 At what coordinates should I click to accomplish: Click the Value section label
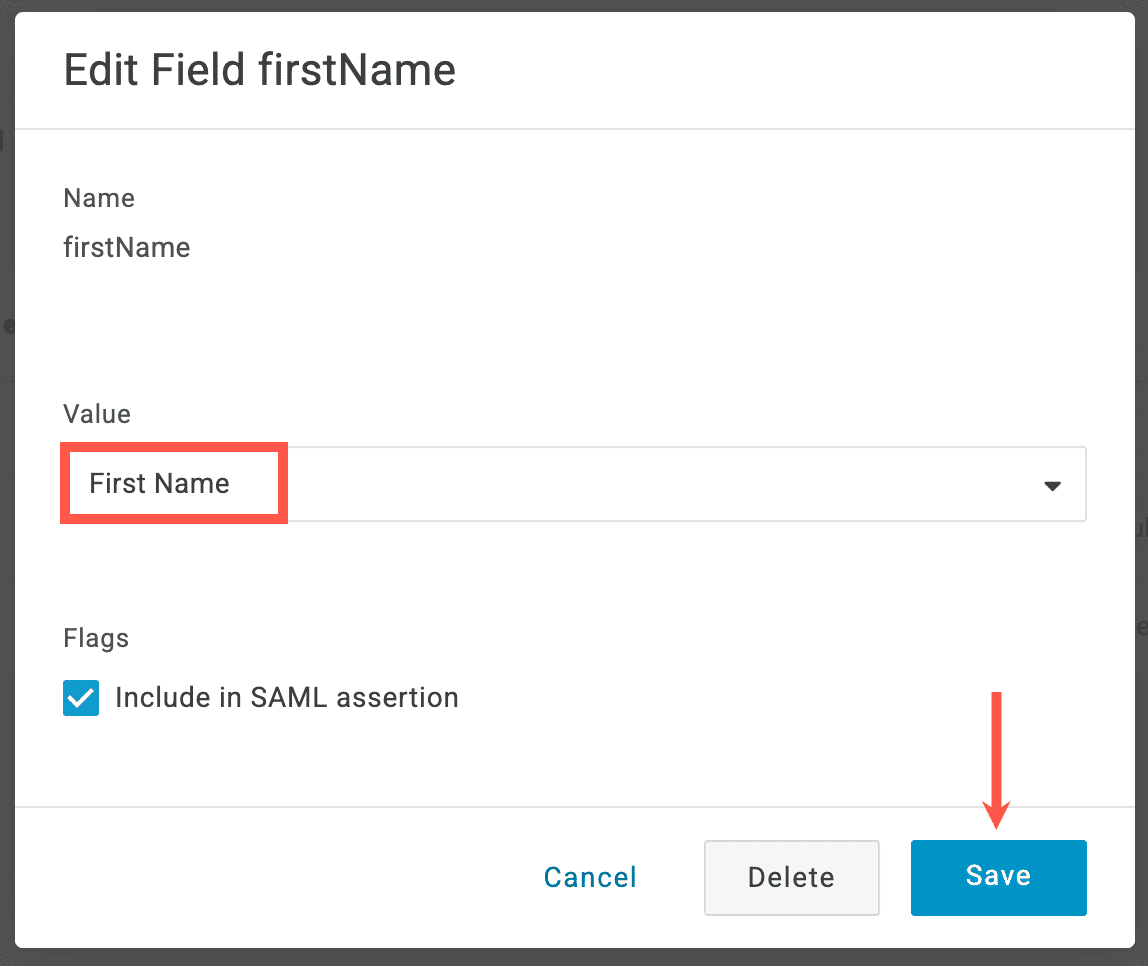point(96,414)
